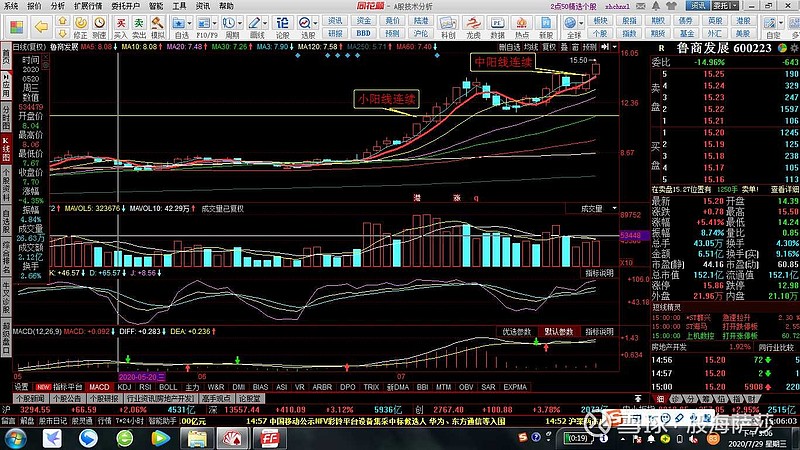The width and height of the screenshot is (800, 450).
Task: Open the 成交量 indicator dropdown
Action: click(x=614, y=209)
